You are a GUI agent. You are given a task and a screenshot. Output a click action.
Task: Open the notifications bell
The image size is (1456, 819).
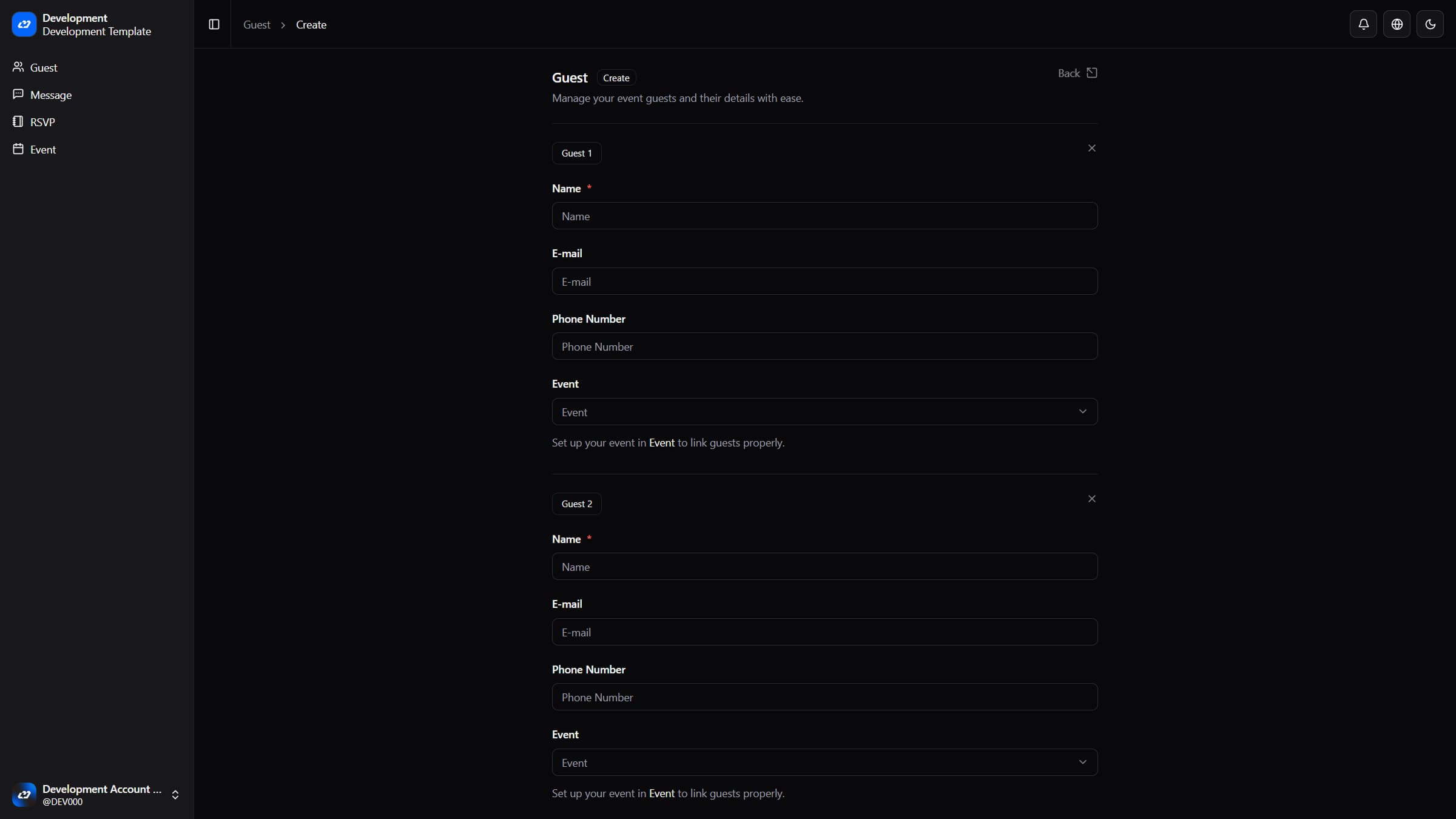pos(1363,24)
